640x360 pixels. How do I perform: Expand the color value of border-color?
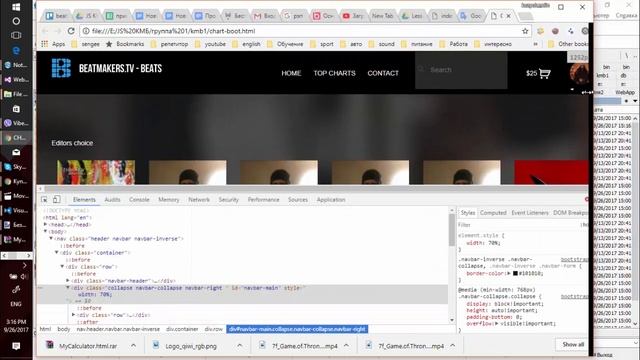click(x=509, y=273)
